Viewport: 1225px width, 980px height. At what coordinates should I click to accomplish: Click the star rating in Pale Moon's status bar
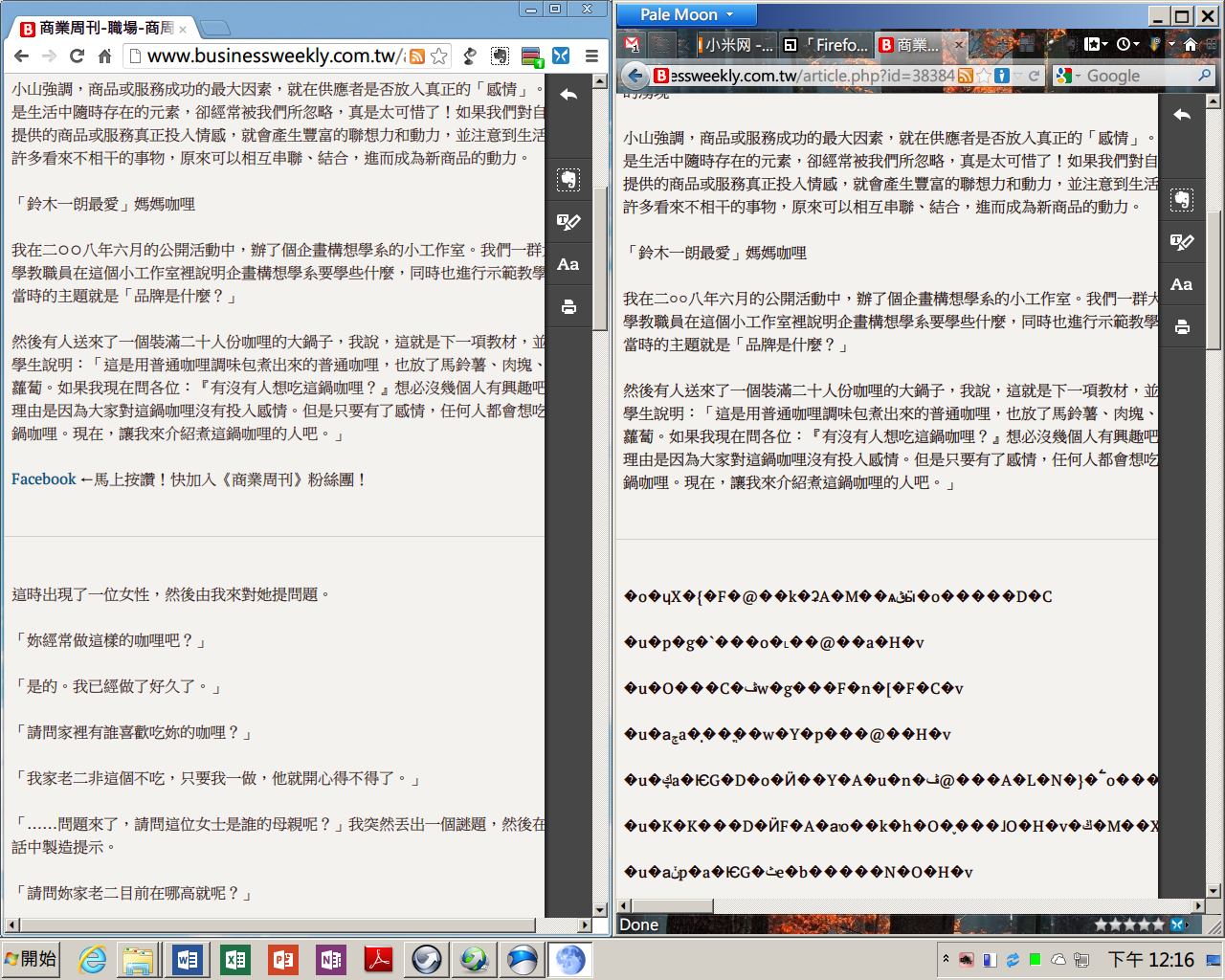(1129, 924)
